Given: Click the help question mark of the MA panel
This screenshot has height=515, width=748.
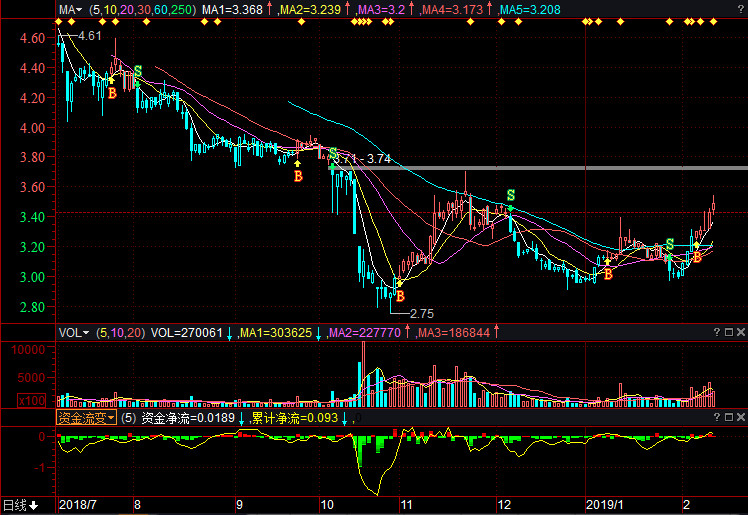Looking at the screenshot, I should 741,10.
